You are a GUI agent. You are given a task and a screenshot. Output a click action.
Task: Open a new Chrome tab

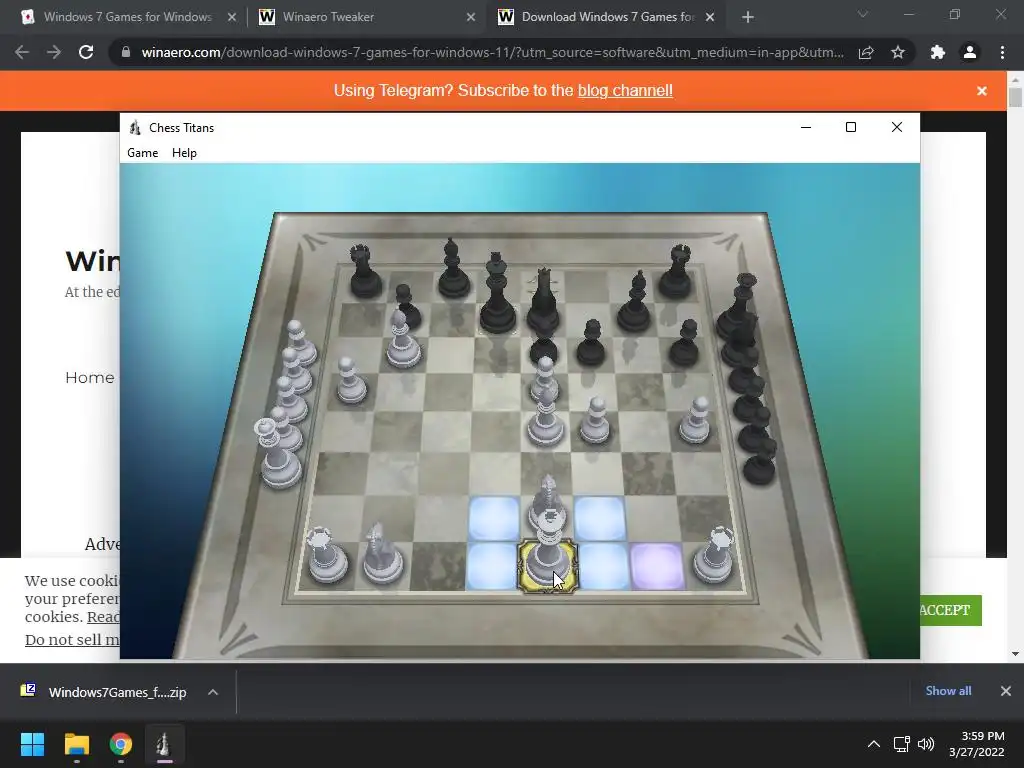tap(748, 18)
